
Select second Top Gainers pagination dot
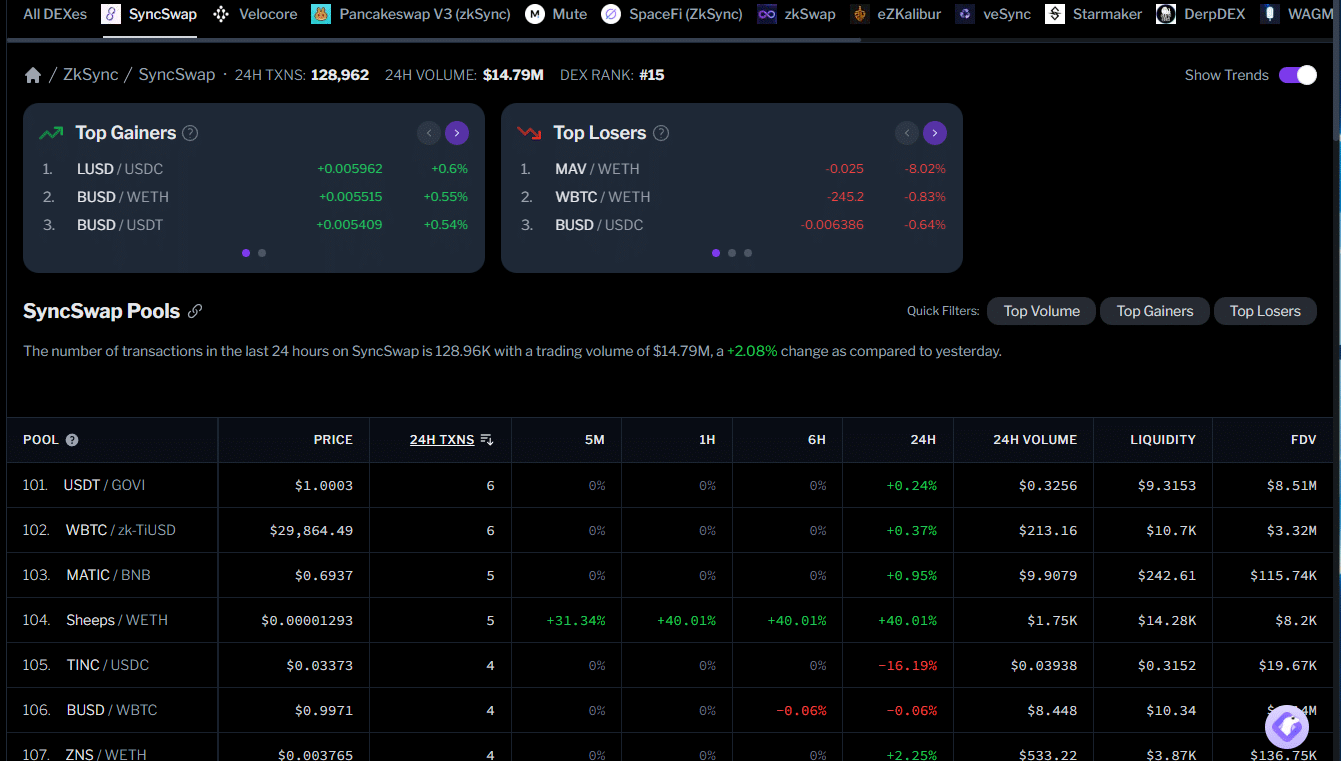262,253
